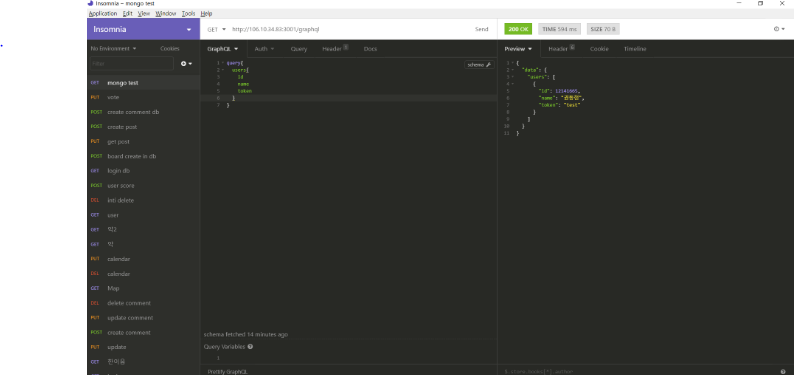The height and width of the screenshot is (375, 797).
Task: Open the Preview mode dropdown
Action: point(518,49)
